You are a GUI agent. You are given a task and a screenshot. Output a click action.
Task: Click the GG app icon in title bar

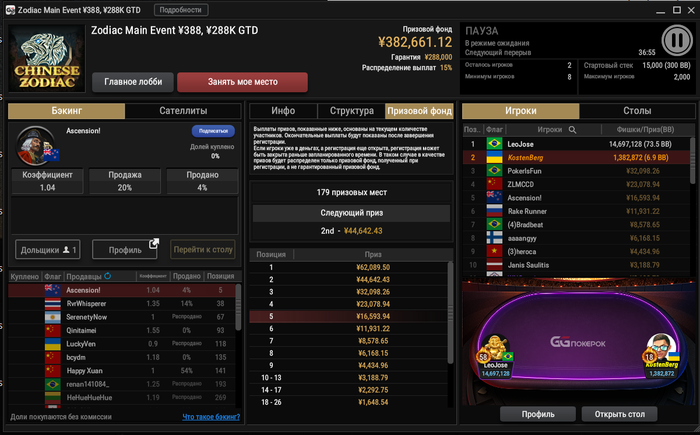point(10,10)
